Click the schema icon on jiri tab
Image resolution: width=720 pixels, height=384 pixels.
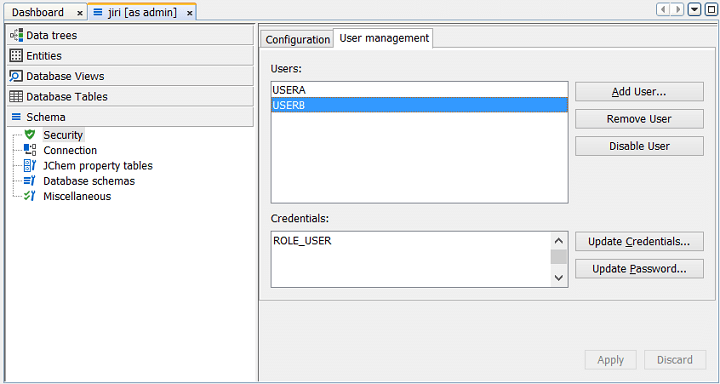click(x=98, y=12)
